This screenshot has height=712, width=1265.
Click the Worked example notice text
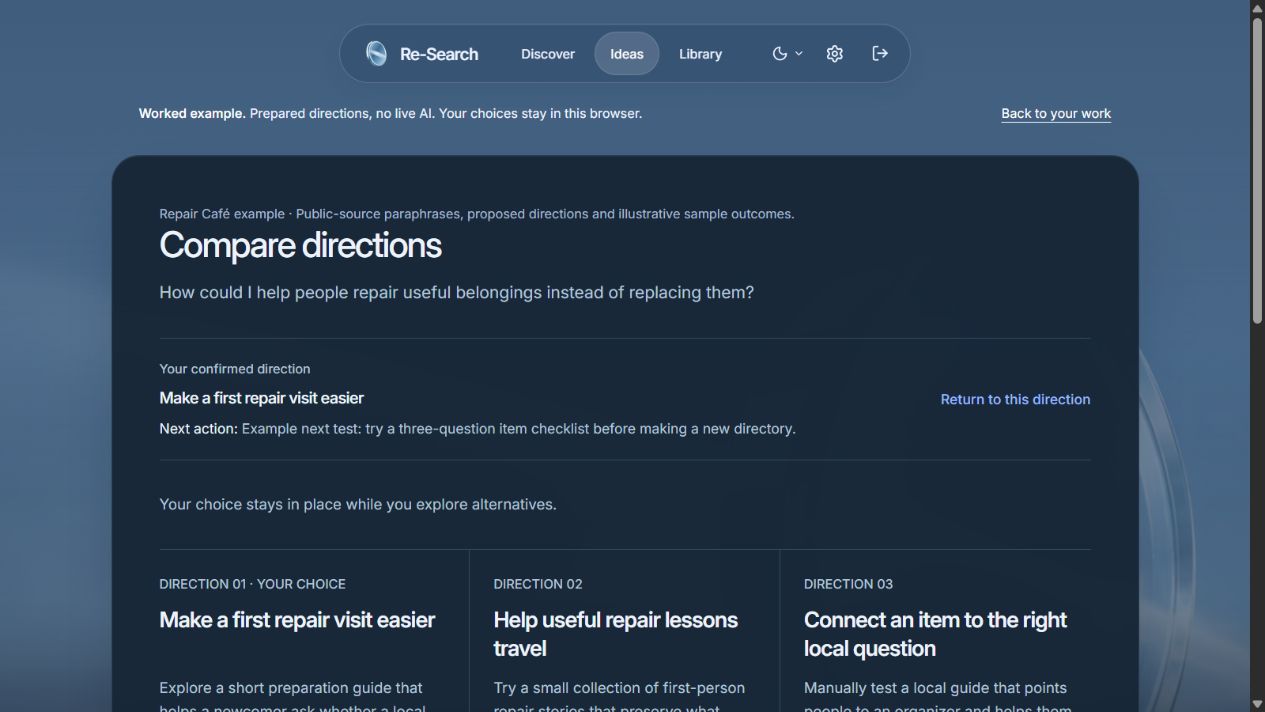click(x=390, y=114)
